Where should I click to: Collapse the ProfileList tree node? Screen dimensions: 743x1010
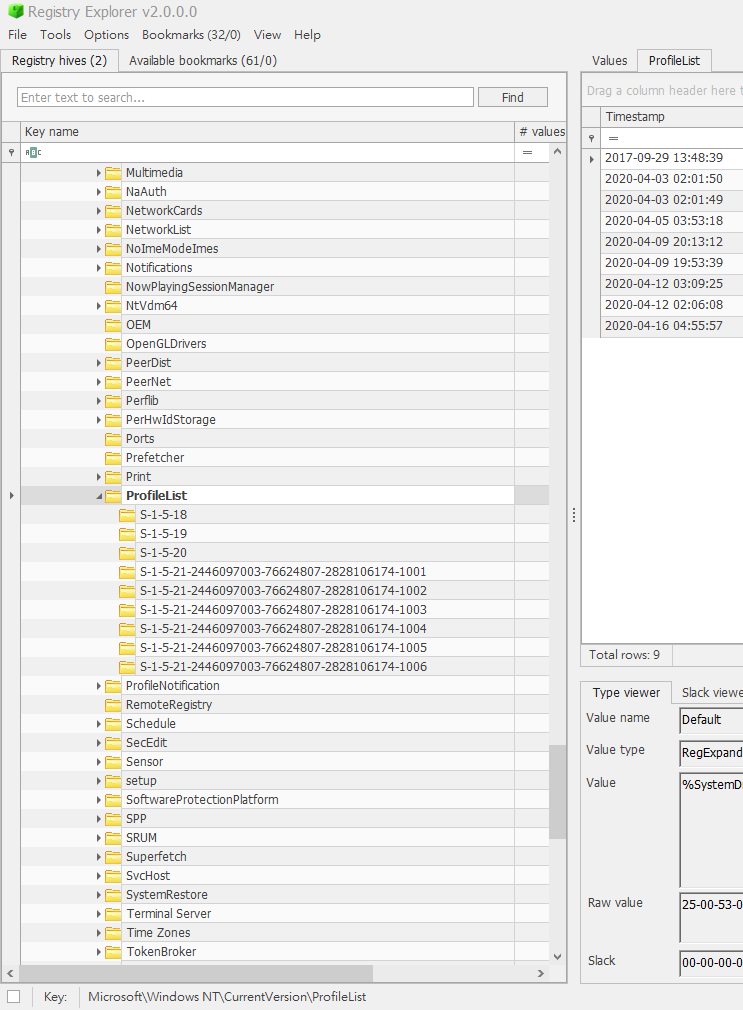tap(99, 496)
